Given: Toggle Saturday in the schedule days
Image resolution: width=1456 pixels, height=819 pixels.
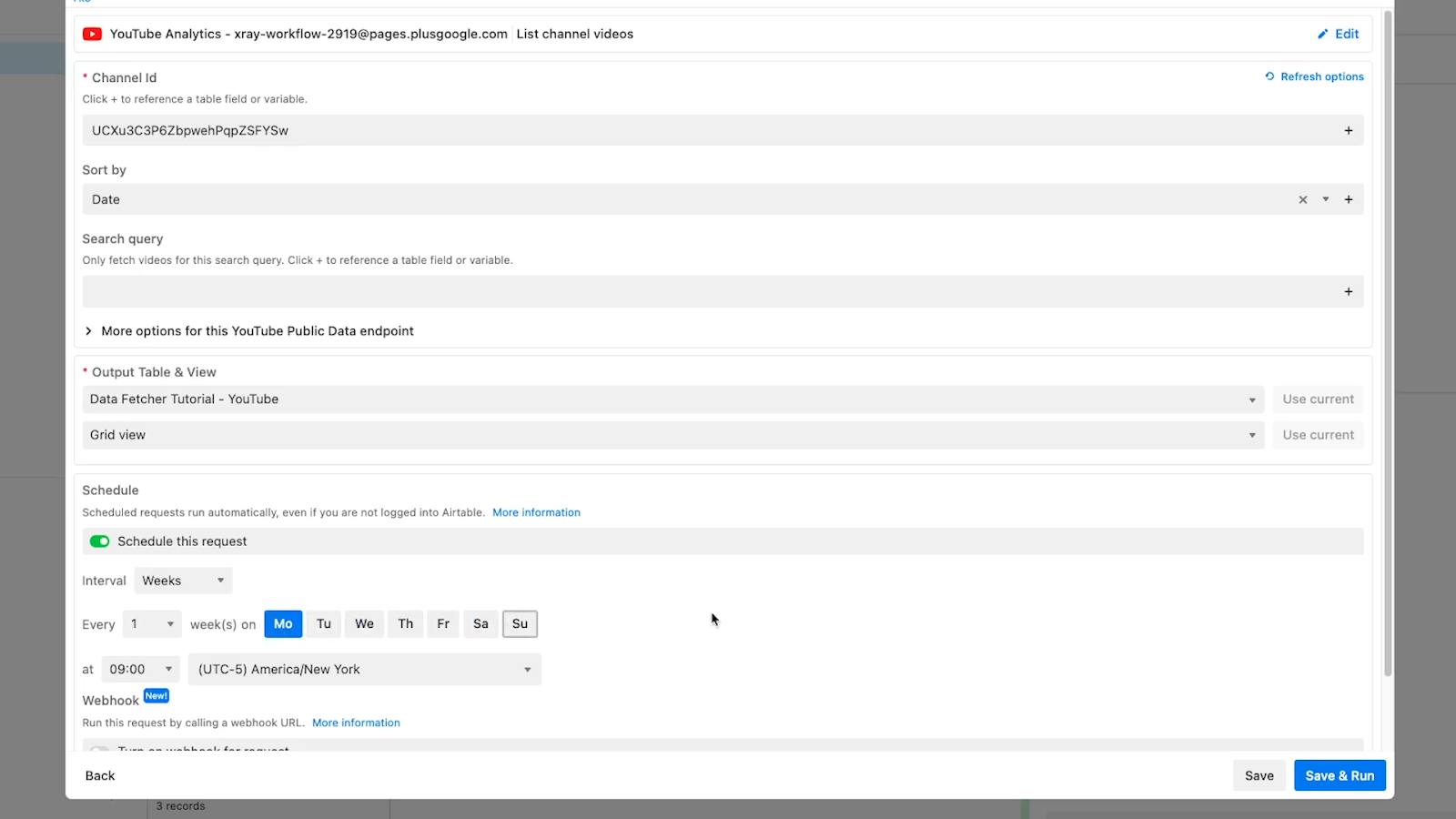Looking at the screenshot, I should coord(480,624).
